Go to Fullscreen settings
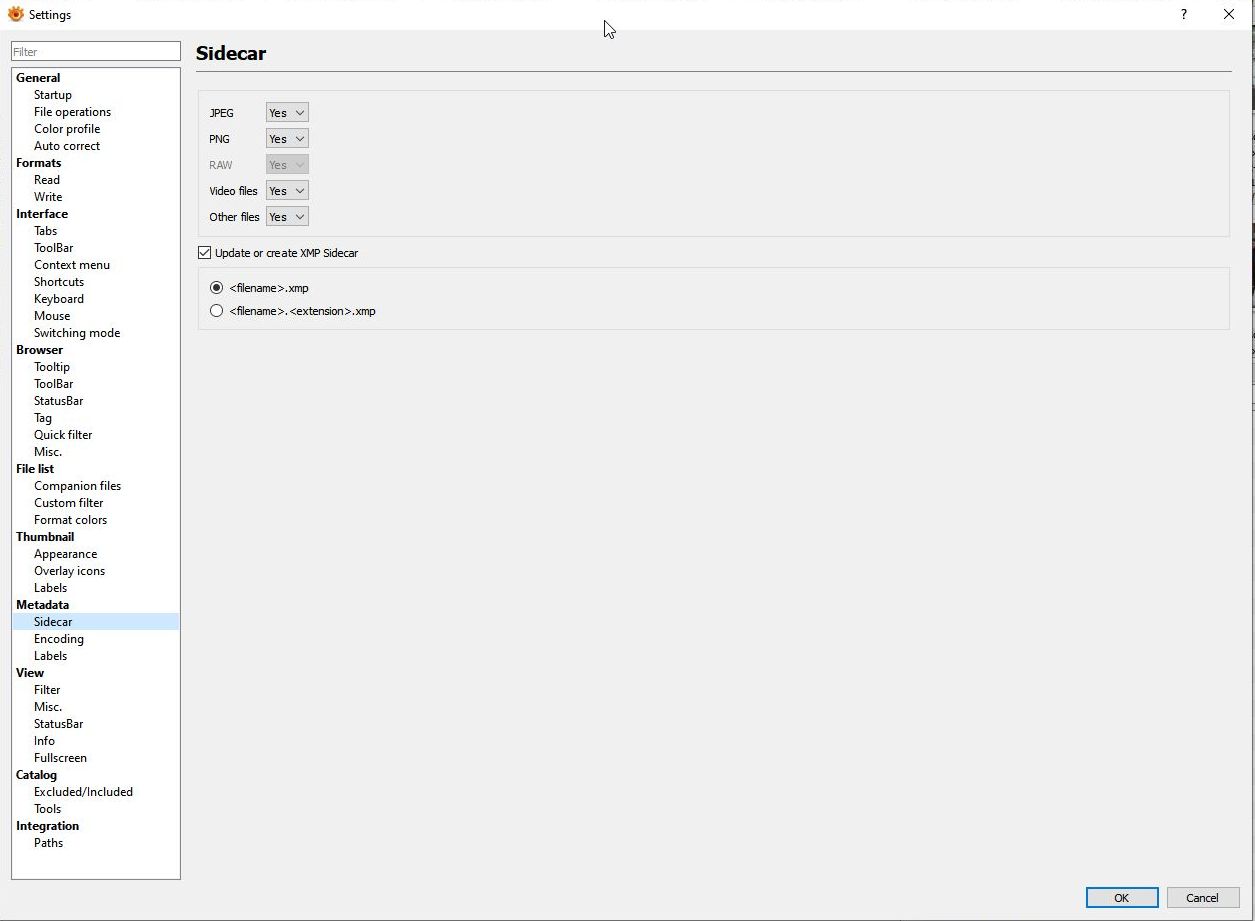This screenshot has width=1255, height=921. pyautogui.click(x=60, y=758)
